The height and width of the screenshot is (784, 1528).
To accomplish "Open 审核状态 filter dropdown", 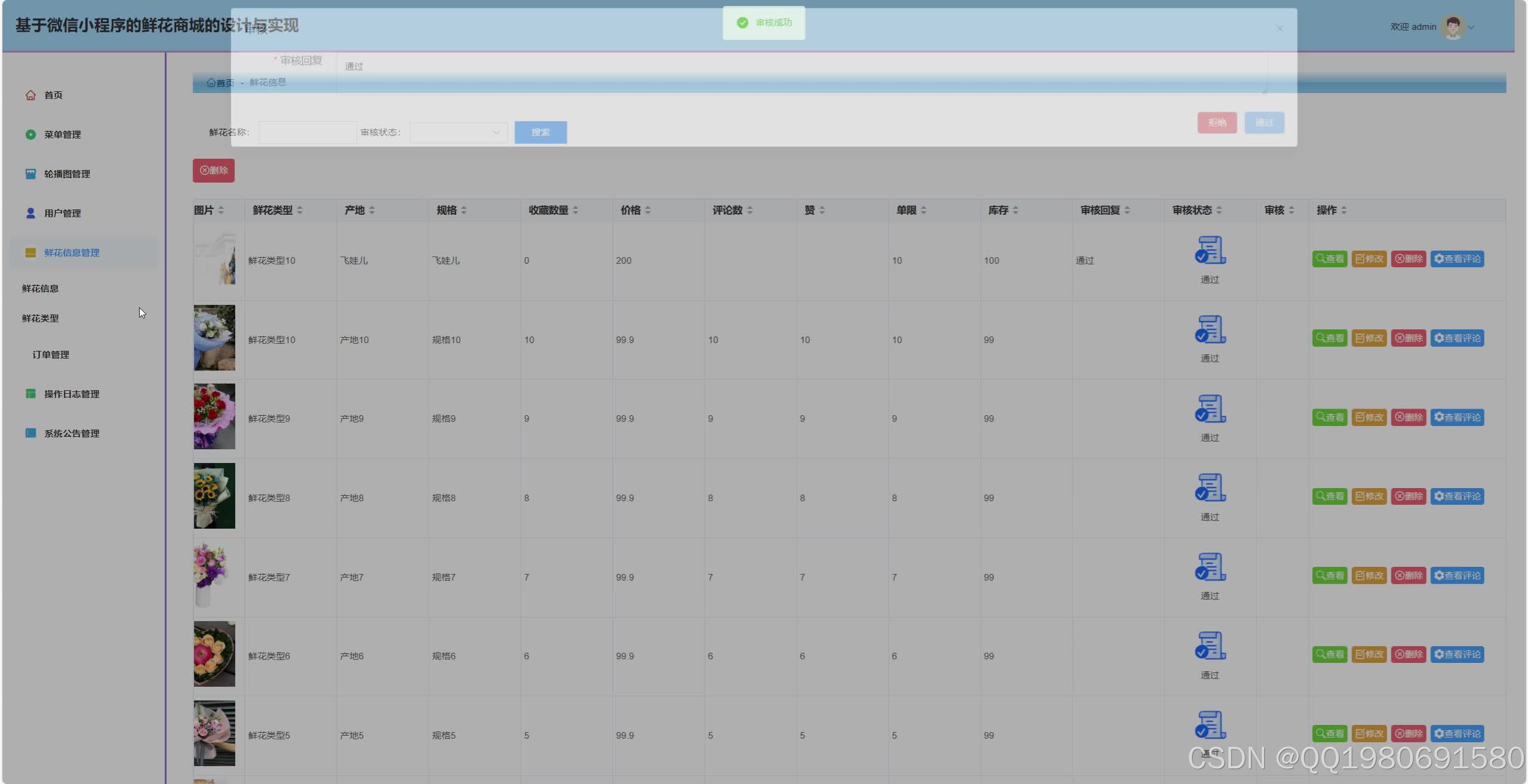I will 458,132.
